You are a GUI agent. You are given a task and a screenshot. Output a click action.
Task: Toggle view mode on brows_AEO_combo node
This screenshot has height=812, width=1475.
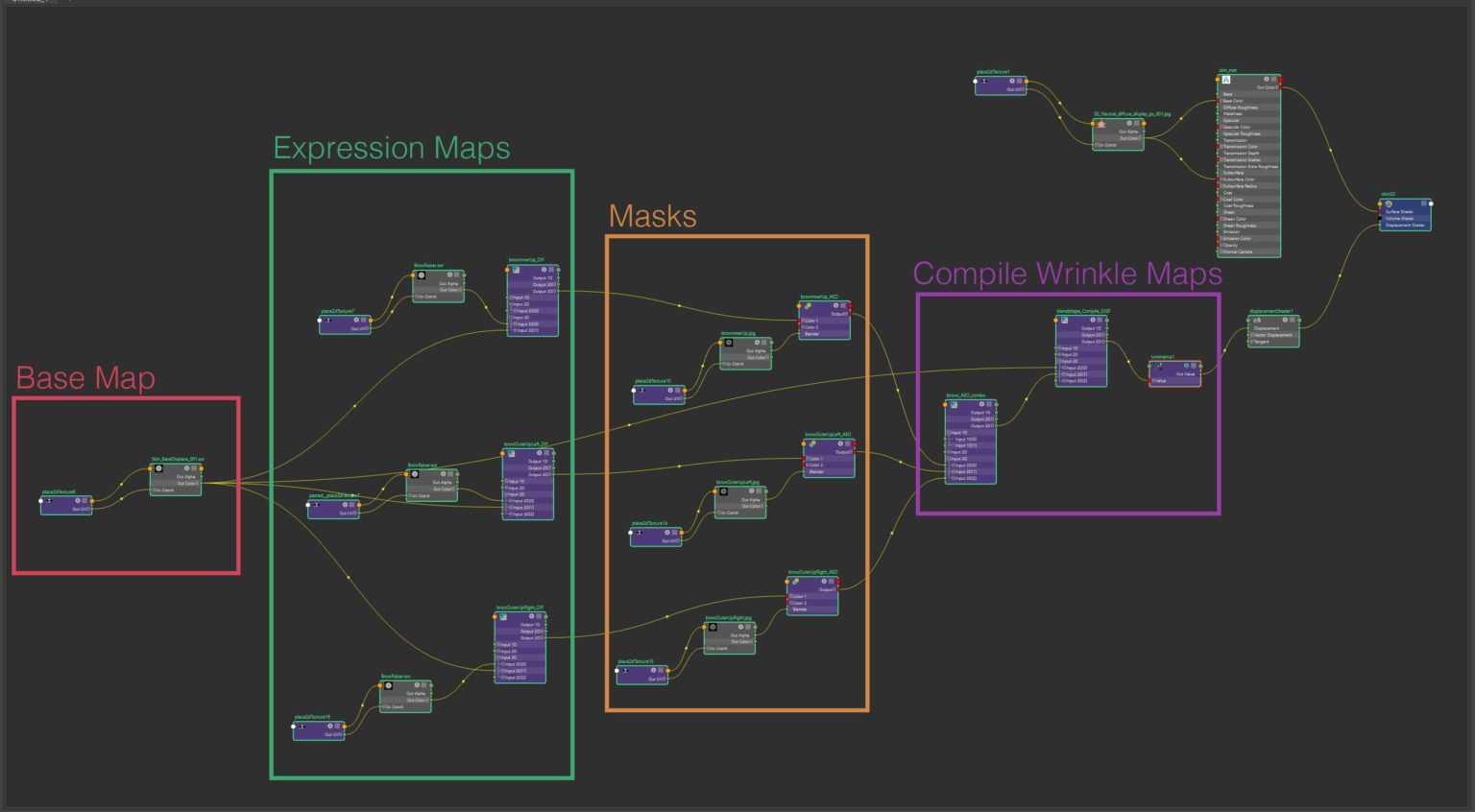pos(989,404)
